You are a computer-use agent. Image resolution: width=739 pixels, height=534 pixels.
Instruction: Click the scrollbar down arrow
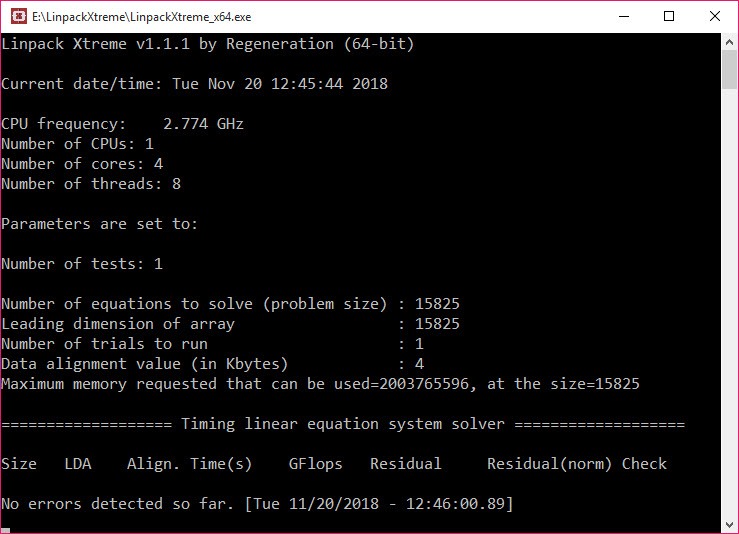coord(729,525)
